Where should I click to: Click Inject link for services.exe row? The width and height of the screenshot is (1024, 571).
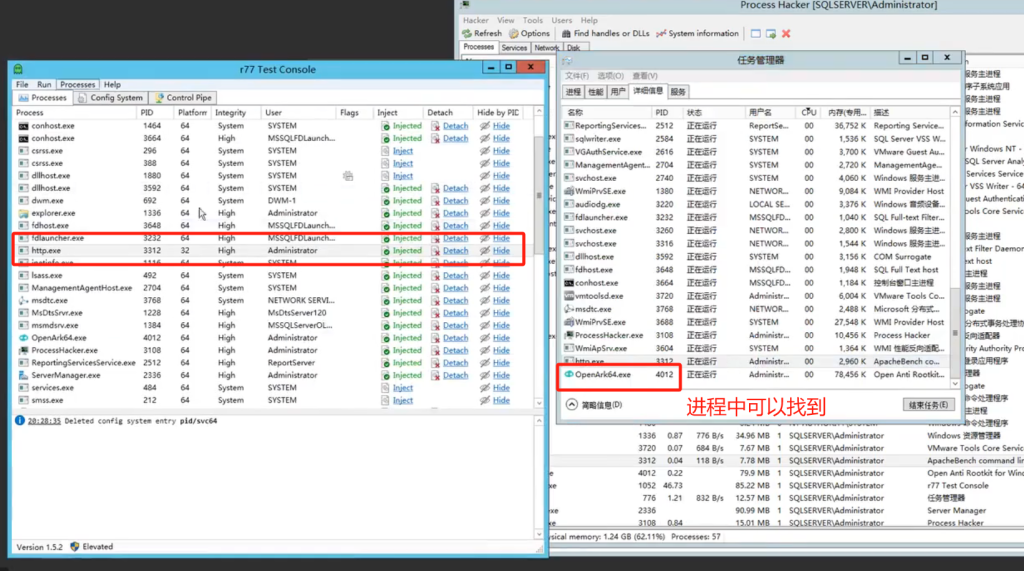(403, 388)
